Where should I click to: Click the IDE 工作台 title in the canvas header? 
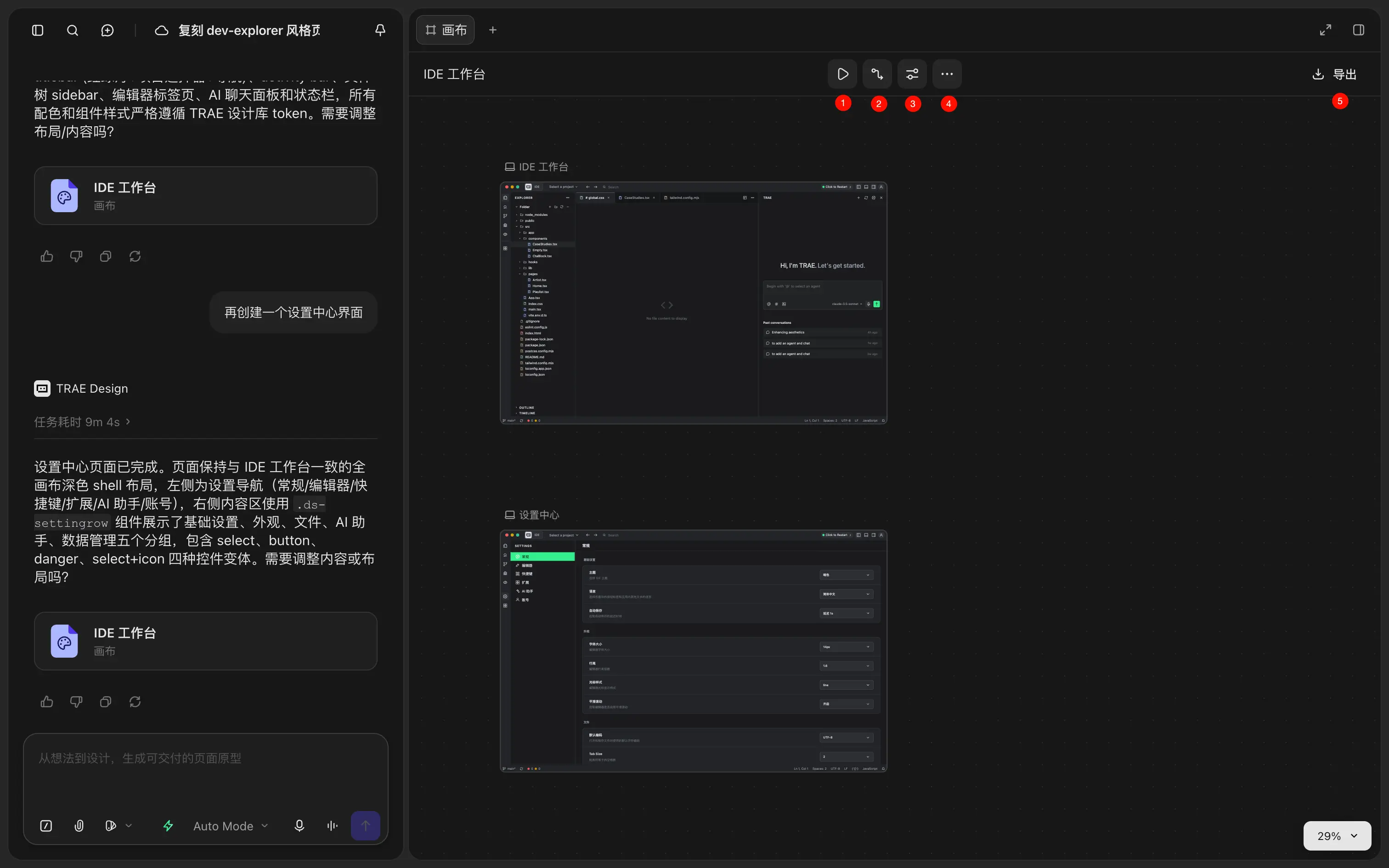coord(454,74)
